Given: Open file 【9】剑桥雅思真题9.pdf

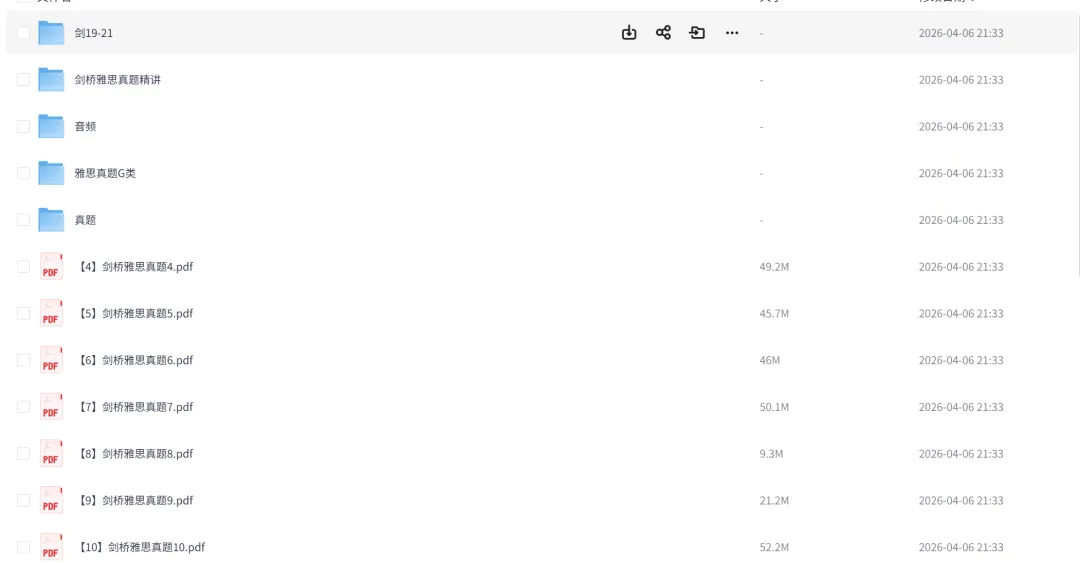Looking at the screenshot, I should [135, 500].
